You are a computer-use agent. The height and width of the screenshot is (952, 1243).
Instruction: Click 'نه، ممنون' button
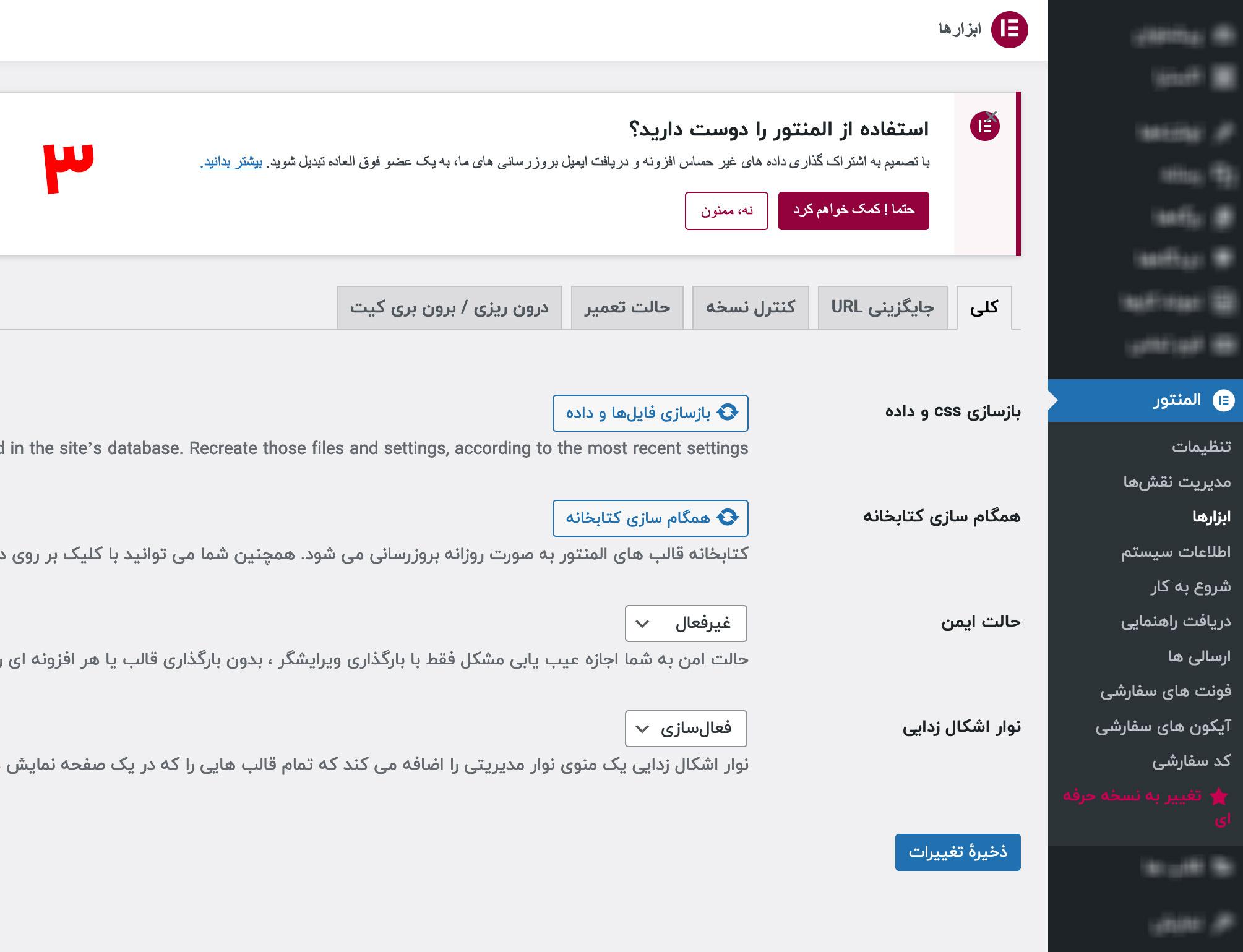pyautogui.click(x=726, y=210)
